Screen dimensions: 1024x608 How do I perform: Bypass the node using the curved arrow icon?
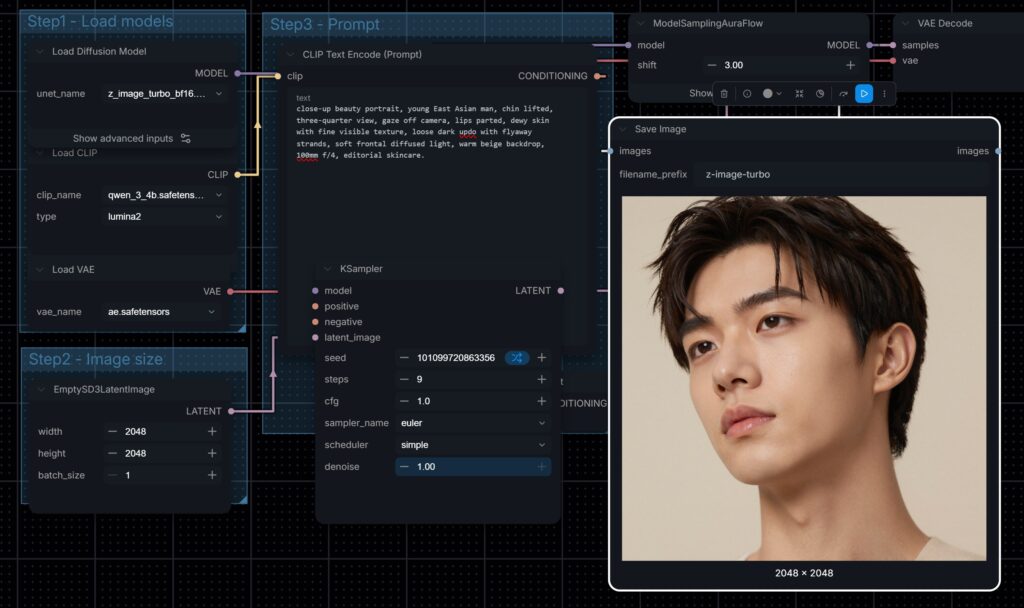pos(843,94)
